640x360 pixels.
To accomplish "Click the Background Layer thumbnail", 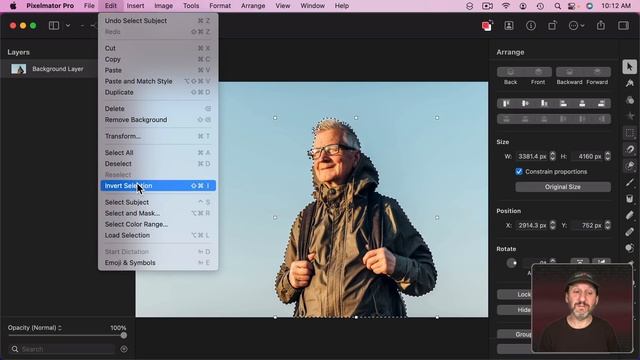I will pyautogui.click(x=18, y=69).
